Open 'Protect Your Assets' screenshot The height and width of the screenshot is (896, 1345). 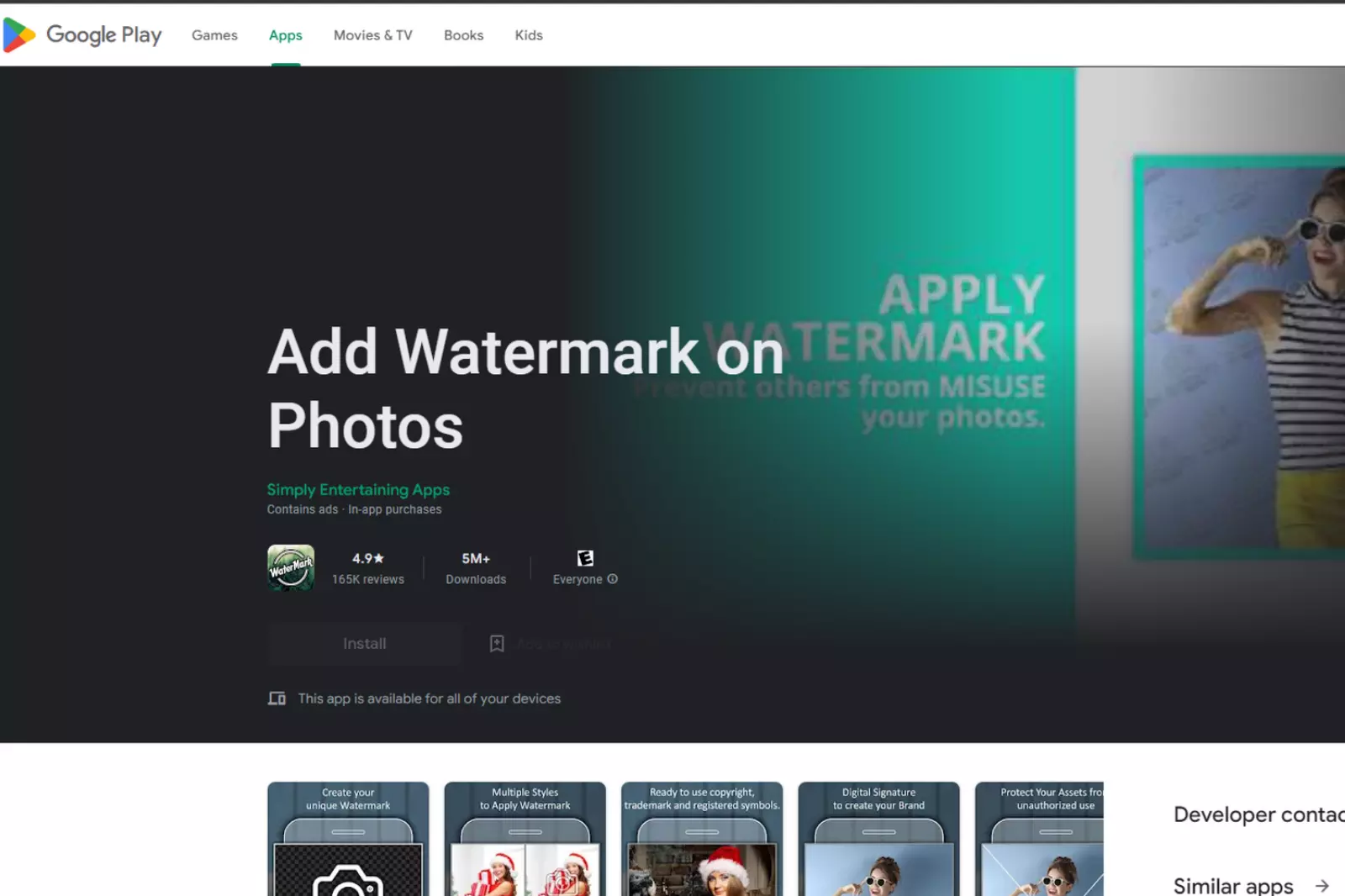1039,839
